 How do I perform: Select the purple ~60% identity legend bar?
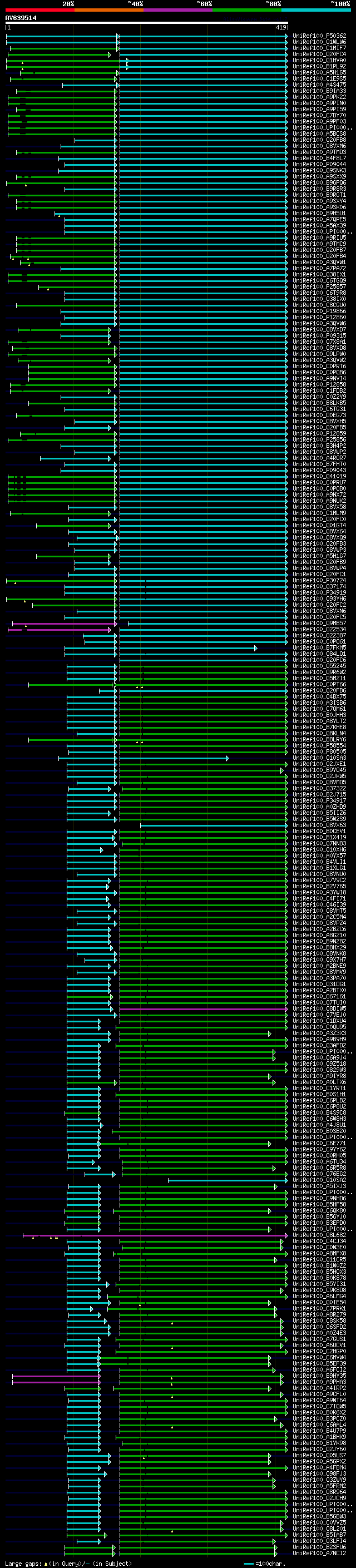pos(177,10)
